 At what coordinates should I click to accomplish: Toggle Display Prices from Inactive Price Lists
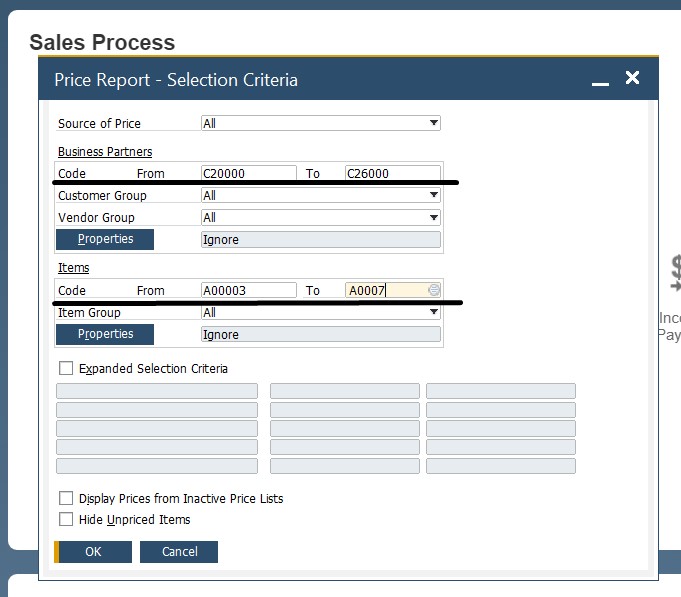click(x=66, y=498)
